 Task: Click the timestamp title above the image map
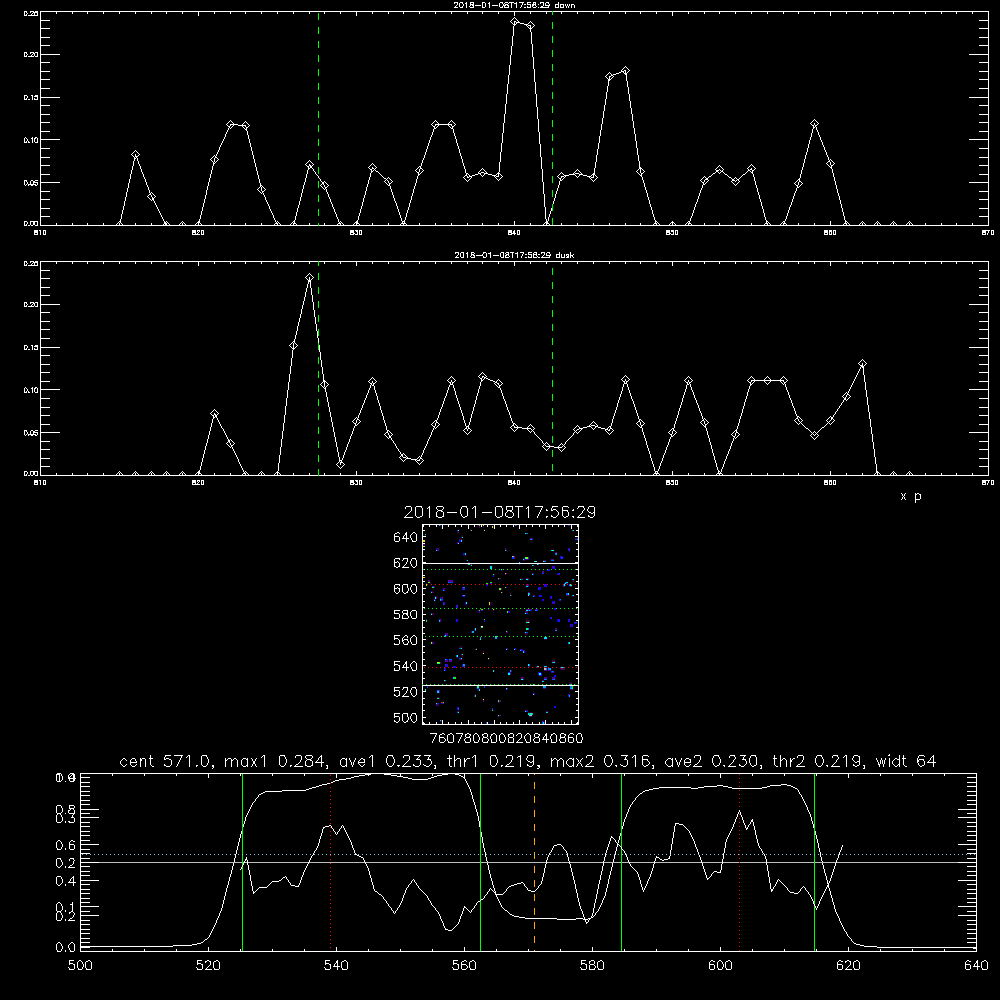(x=499, y=512)
